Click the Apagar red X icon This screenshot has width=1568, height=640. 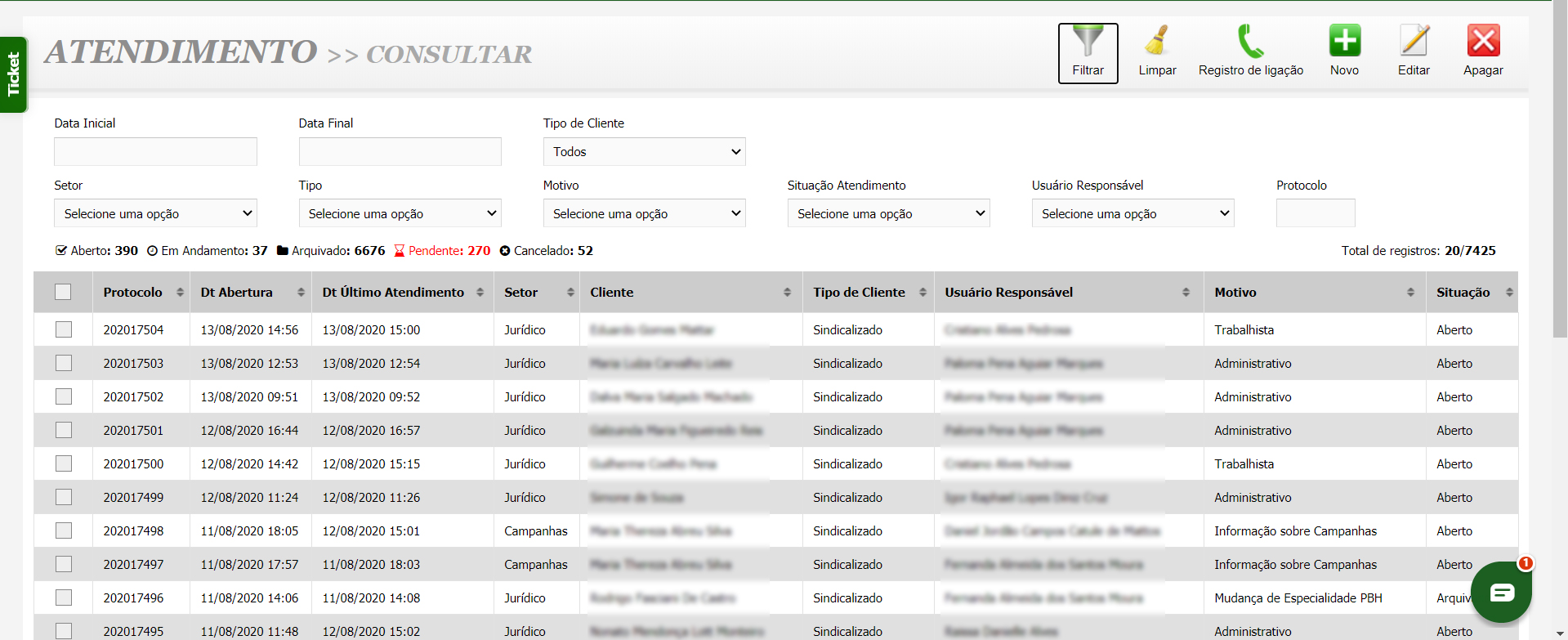[1483, 41]
